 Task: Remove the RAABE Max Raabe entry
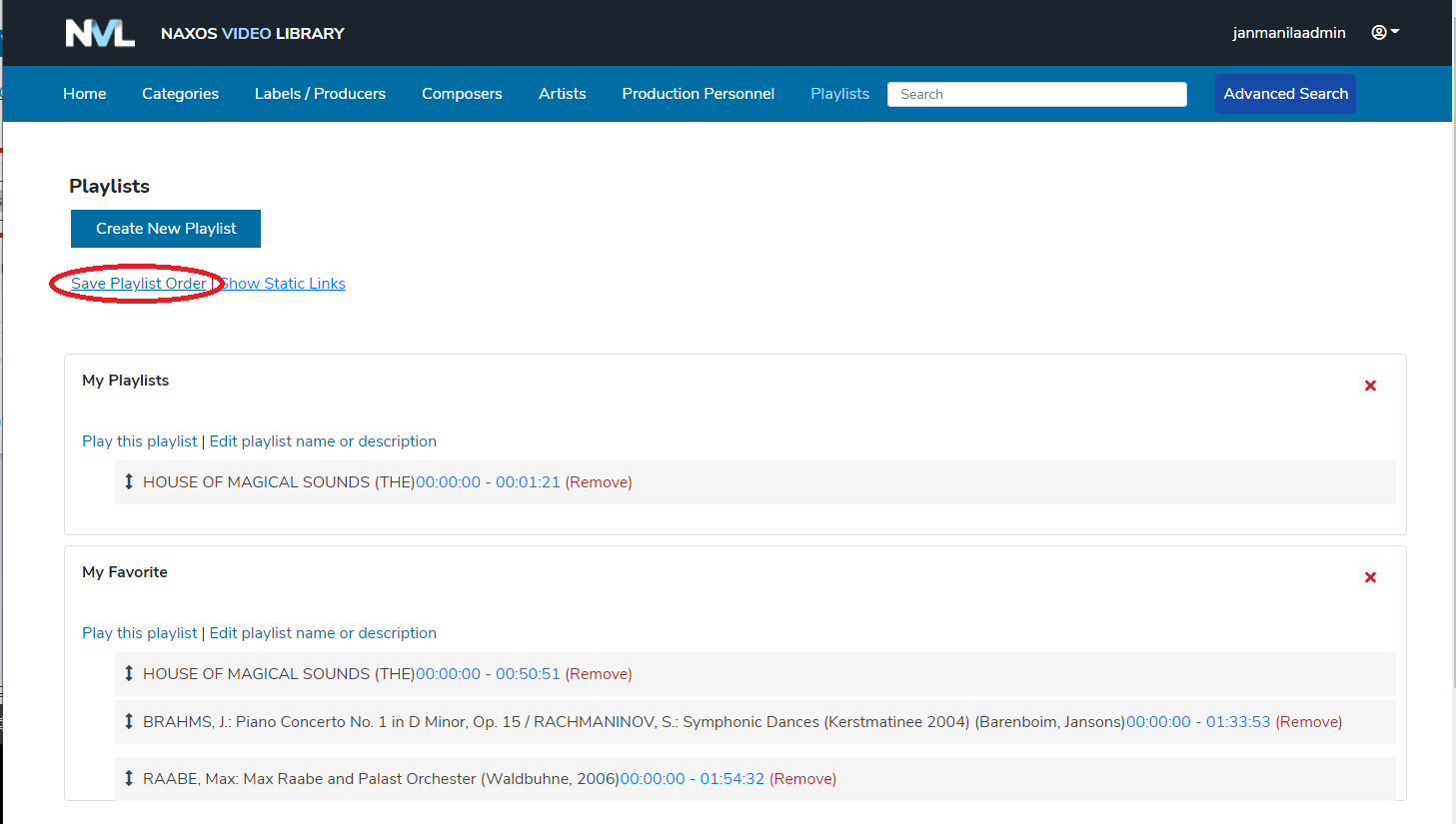click(x=802, y=779)
